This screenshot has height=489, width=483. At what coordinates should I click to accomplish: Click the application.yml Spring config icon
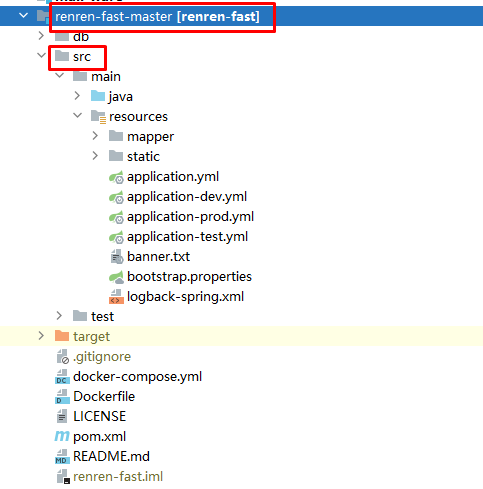116,177
